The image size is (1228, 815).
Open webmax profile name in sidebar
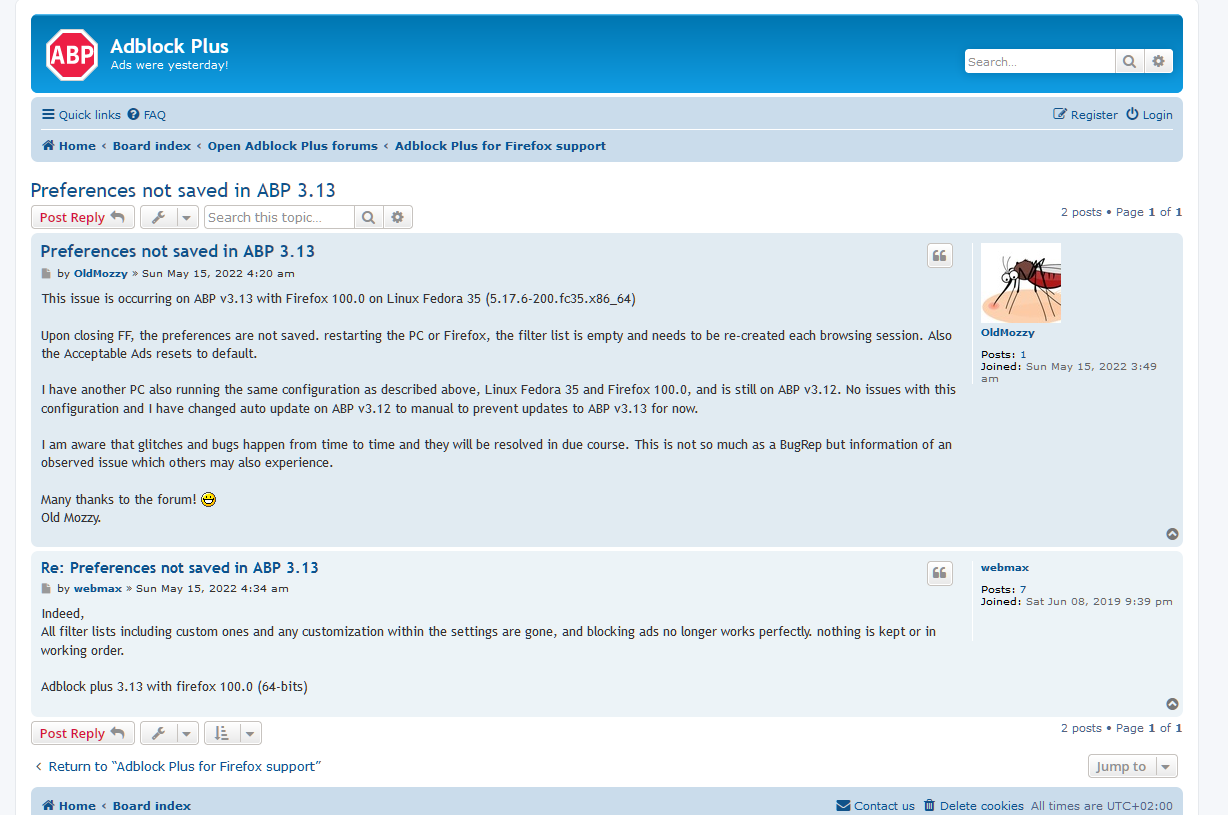coord(1005,568)
